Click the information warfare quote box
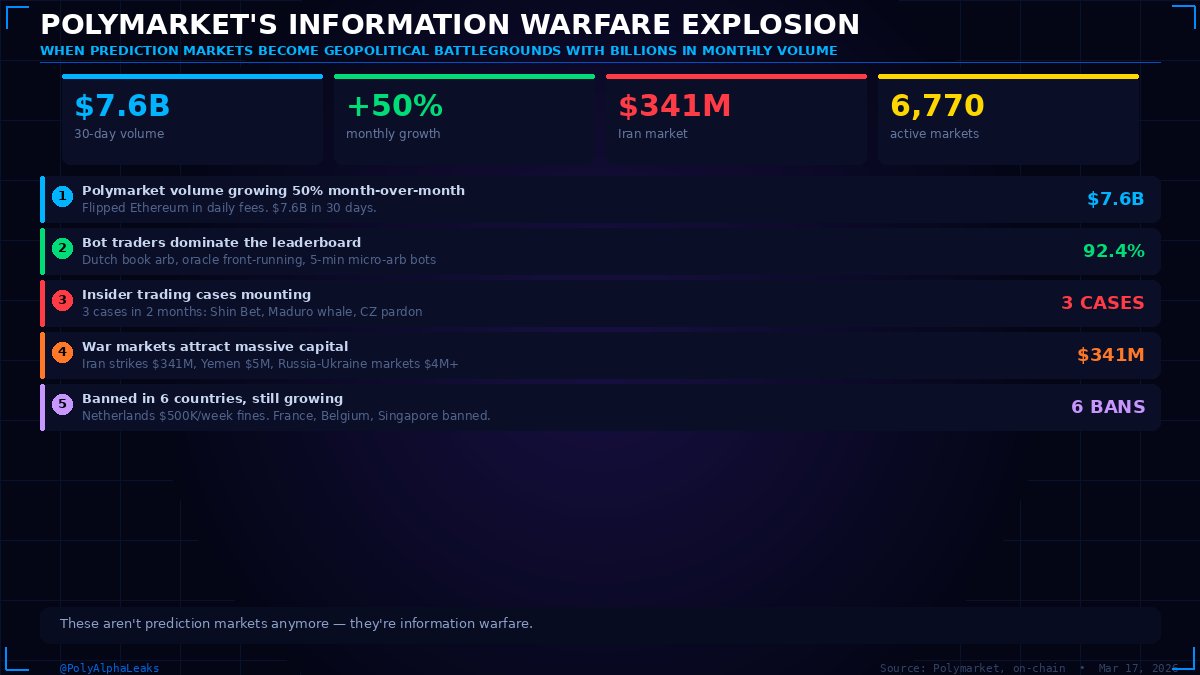Image resolution: width=1200 pixels, height=675 pixels. coord(600,623)
